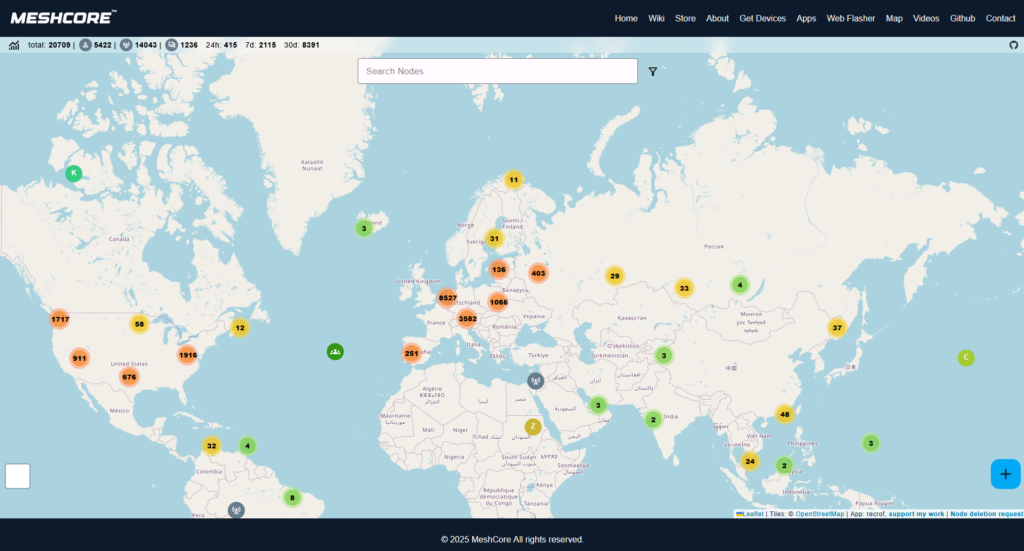Select the green C node marker in the Pacific

[x=965, y=358]
